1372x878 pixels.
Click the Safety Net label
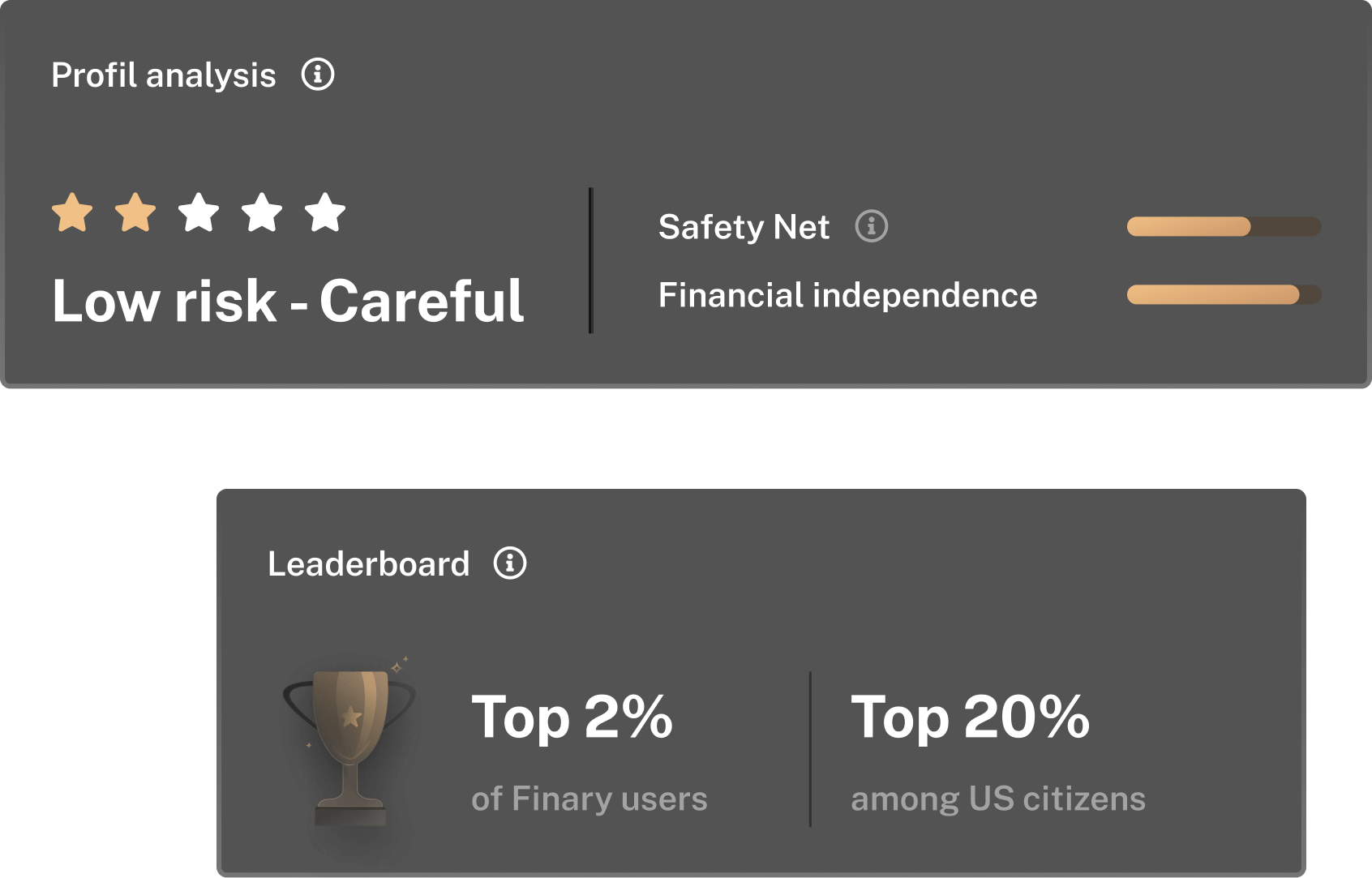pos(744,227)
